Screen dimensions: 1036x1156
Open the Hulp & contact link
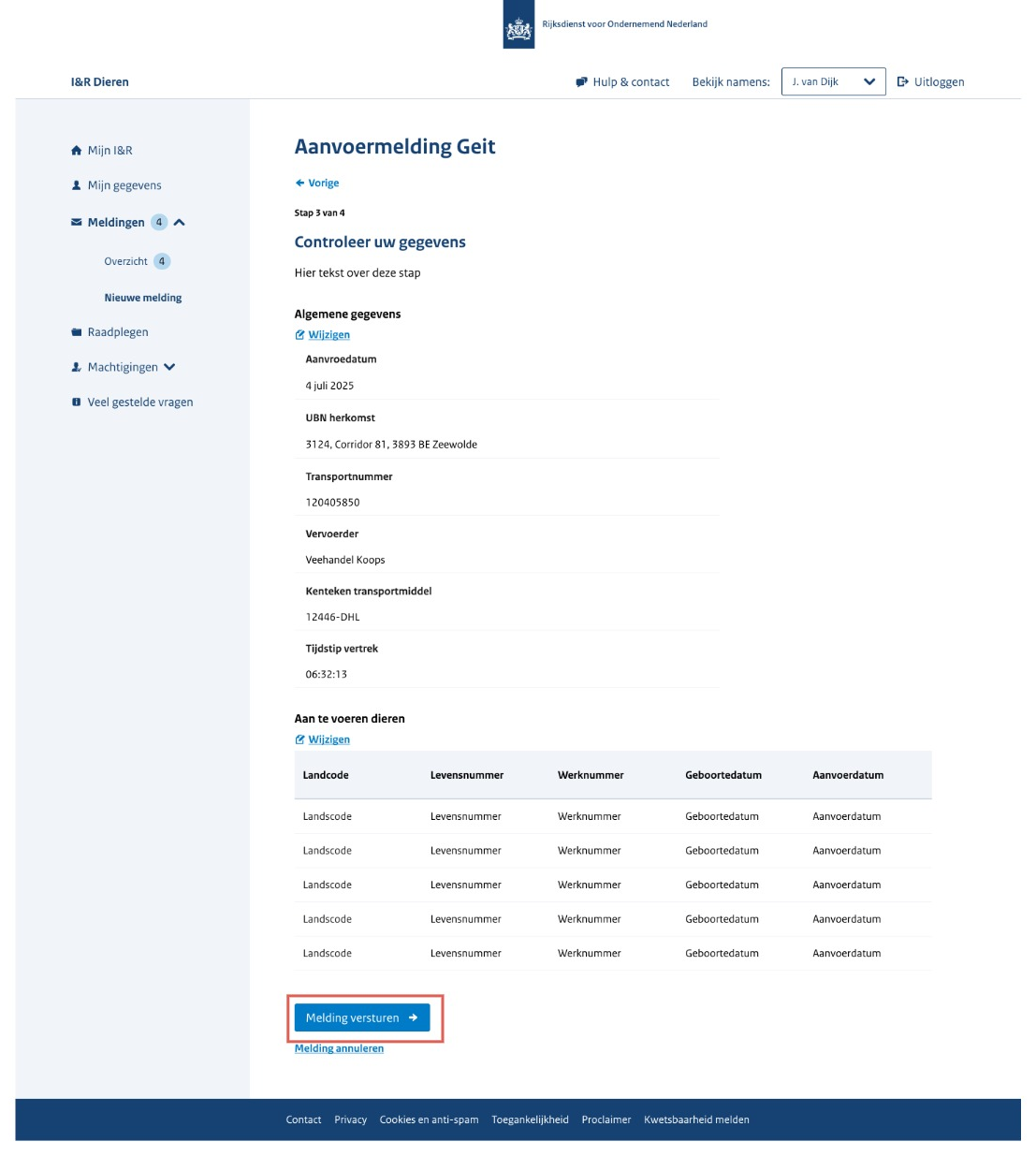[x=631, y=82]
